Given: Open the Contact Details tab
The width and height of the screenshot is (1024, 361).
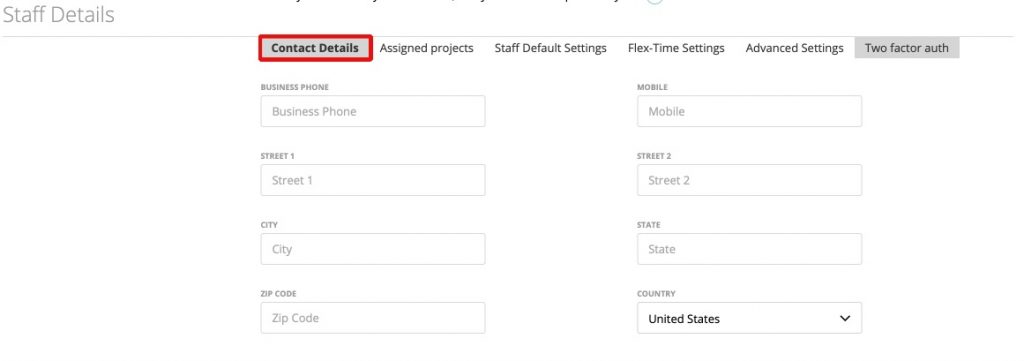Looking at the screenshot, I should (315, 48).
